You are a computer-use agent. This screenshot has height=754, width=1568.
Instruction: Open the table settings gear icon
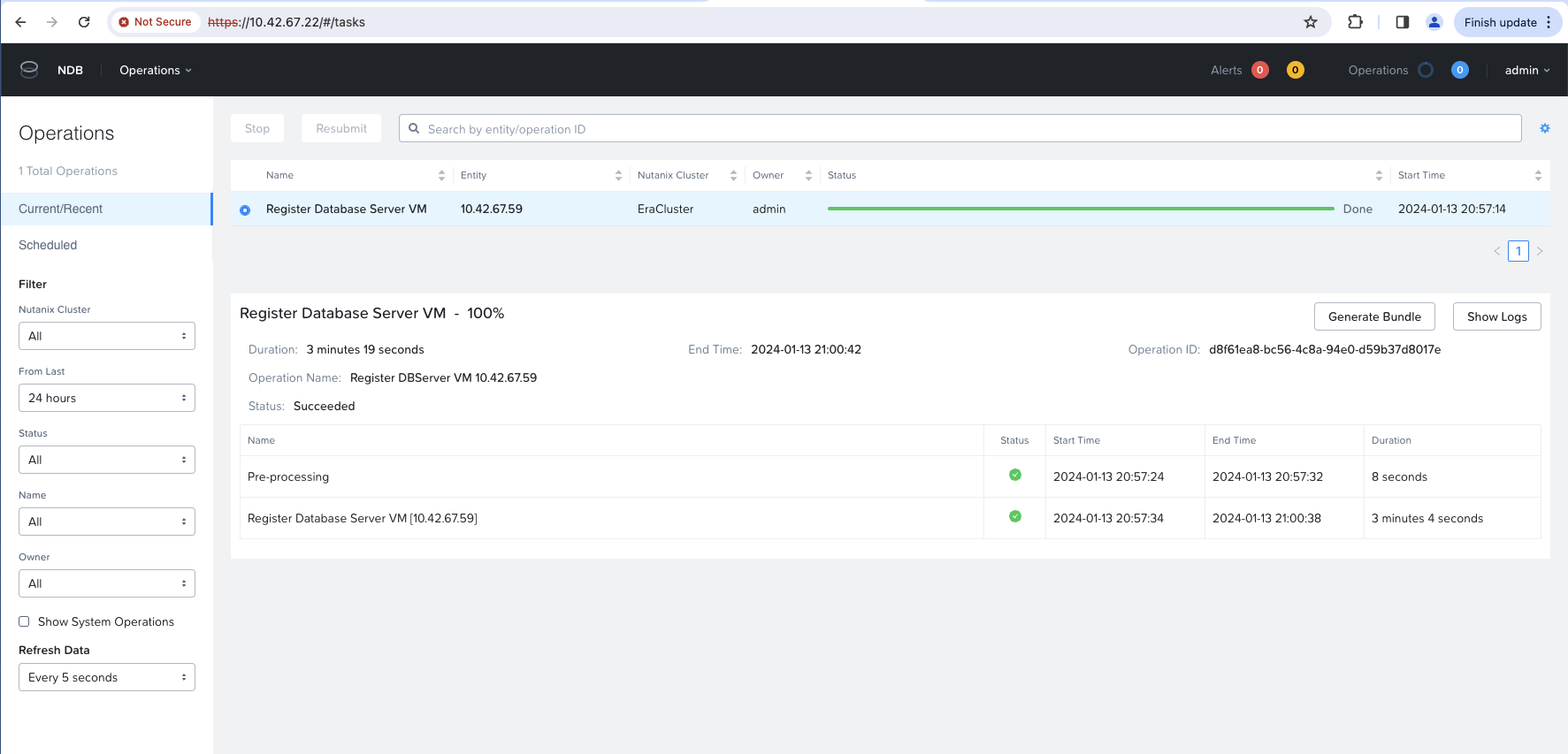click(x=1544, y=128)
